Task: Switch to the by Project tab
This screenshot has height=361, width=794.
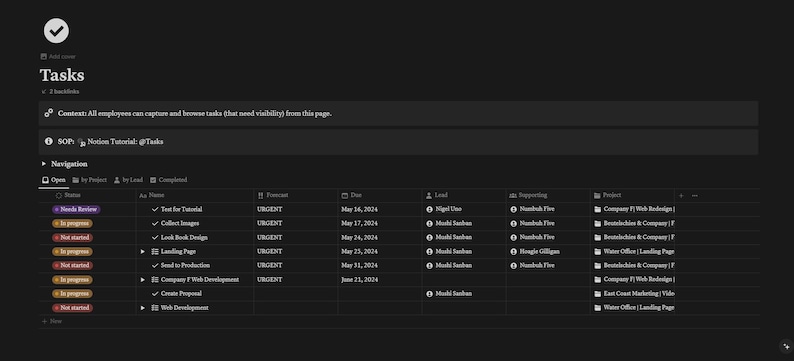Action: point(90,180)
